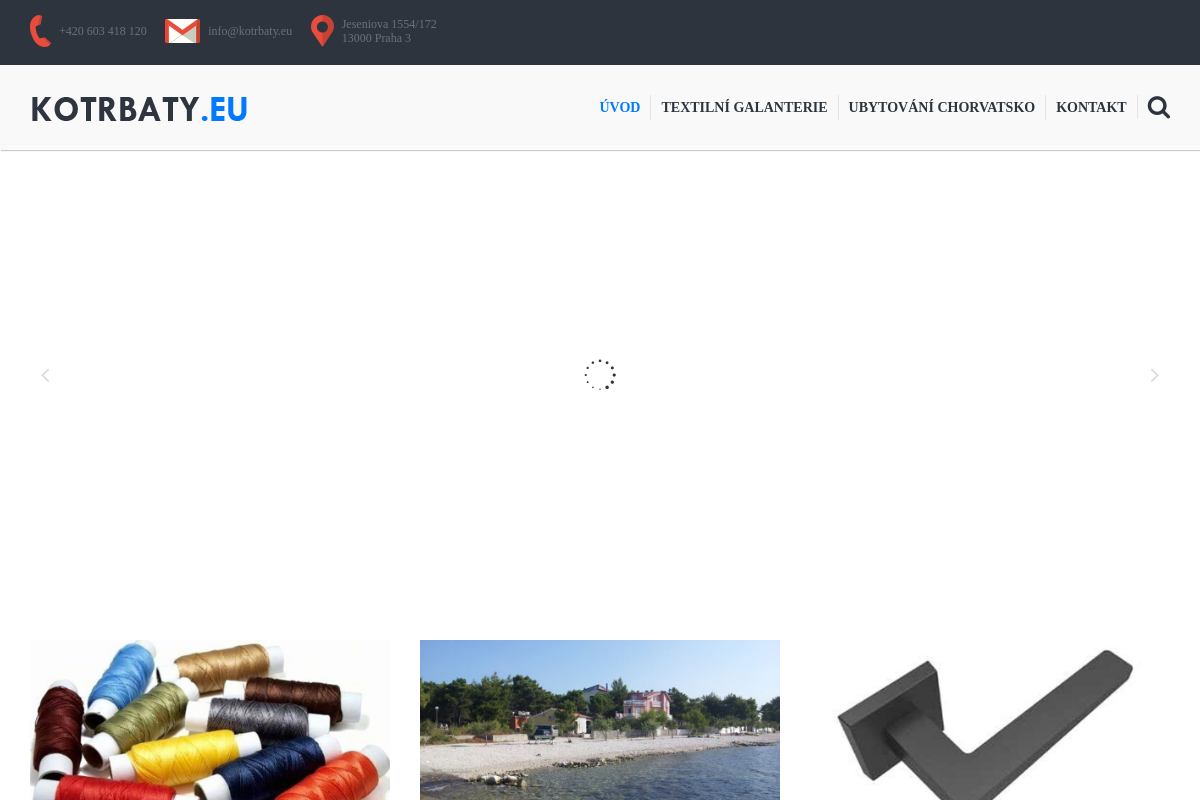1200x800 pixels.
Task: Click the 13000 Praha 3 text
Action: click(x=376, y=38)
